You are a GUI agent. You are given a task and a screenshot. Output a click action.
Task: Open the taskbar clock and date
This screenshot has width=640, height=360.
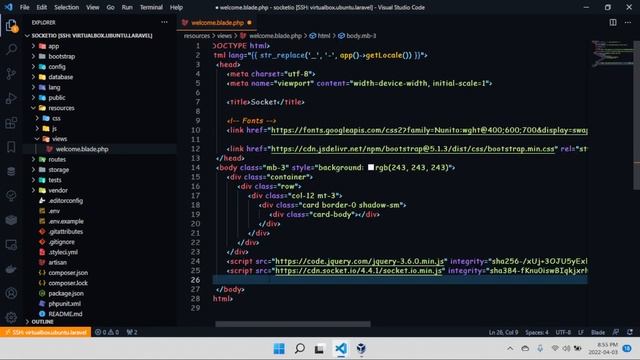604,349
